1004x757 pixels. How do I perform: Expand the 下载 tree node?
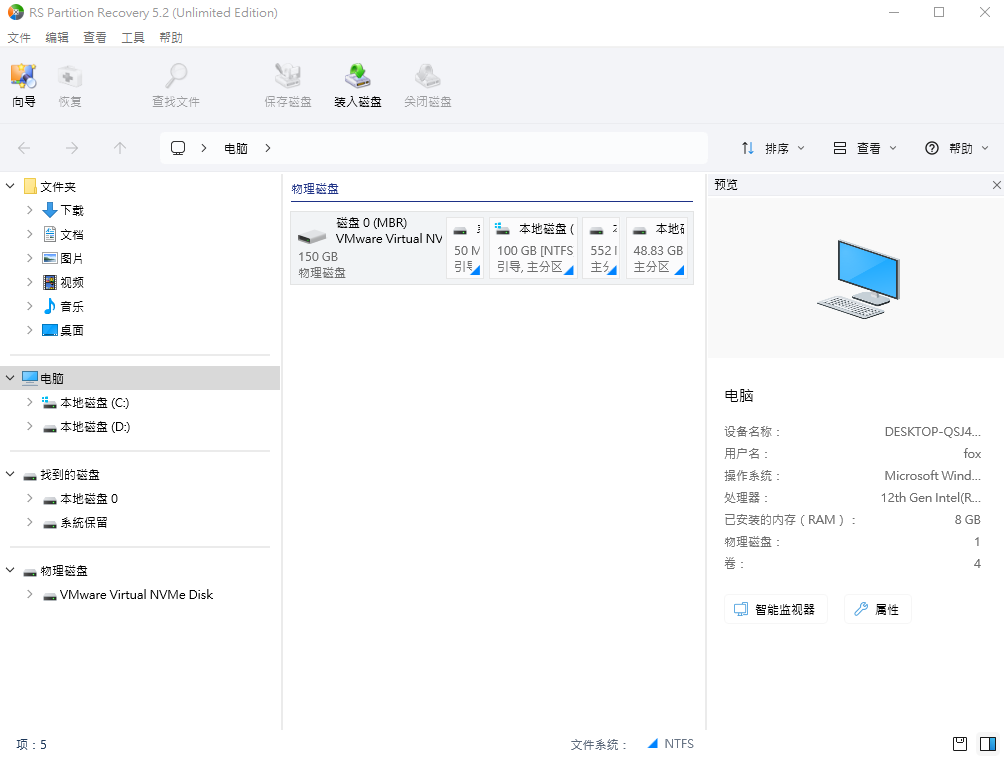point(29,210)
